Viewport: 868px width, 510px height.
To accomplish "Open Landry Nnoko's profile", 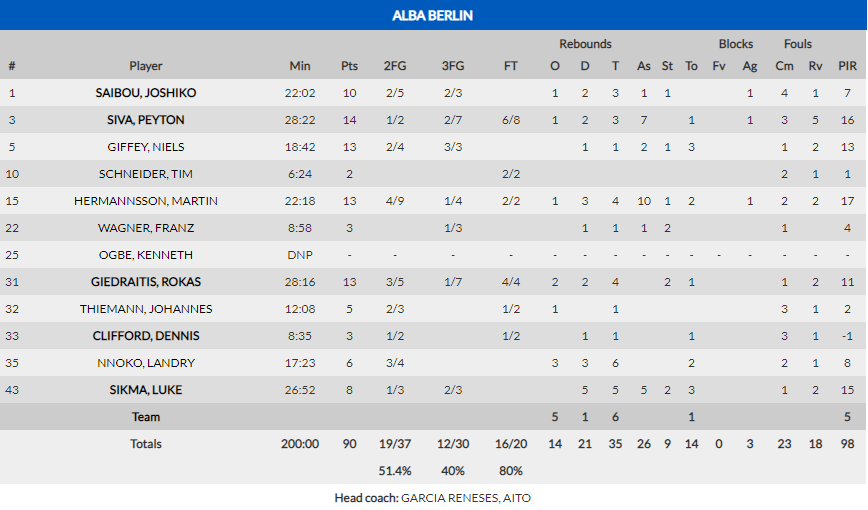I will point(146,363).
